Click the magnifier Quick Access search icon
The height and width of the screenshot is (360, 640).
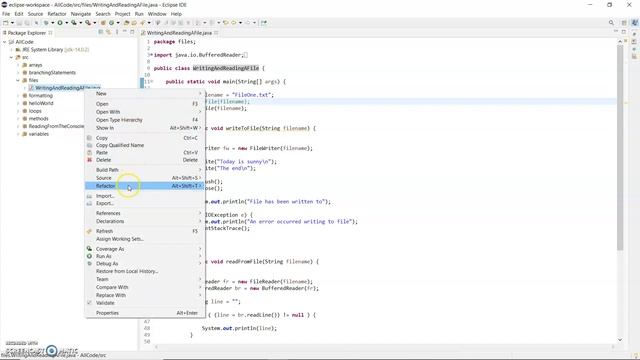pyautogui.click(x=611, y=23)
